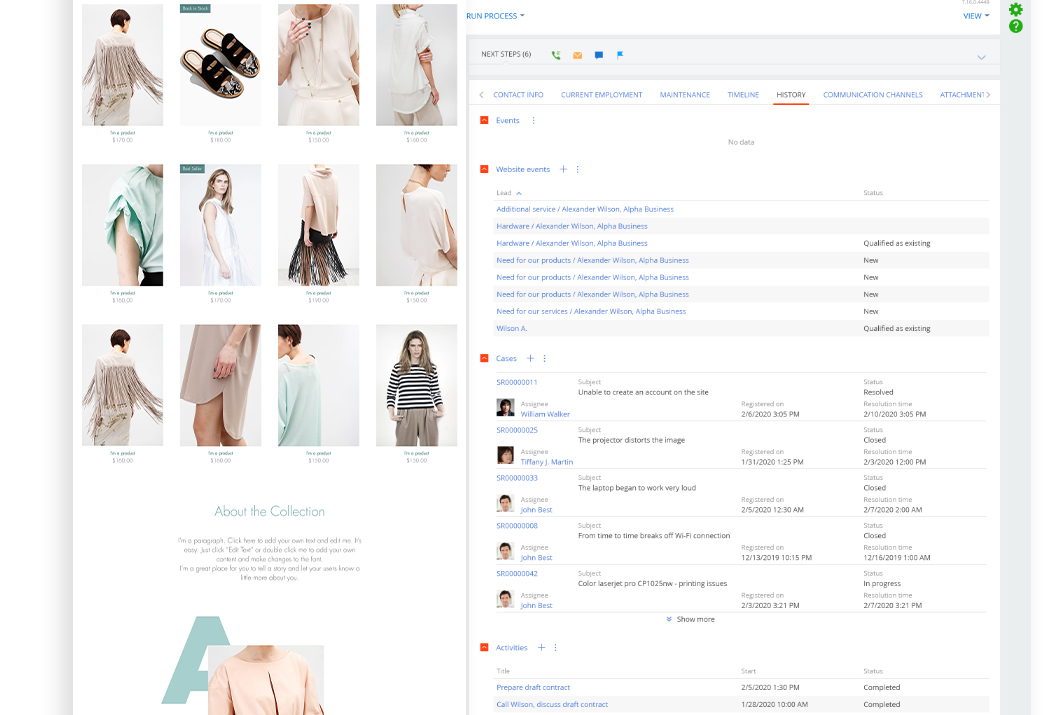Click the blue chat message icon
The width and height of the screenshot is (1049, 715).
click(x=599, y=55)
